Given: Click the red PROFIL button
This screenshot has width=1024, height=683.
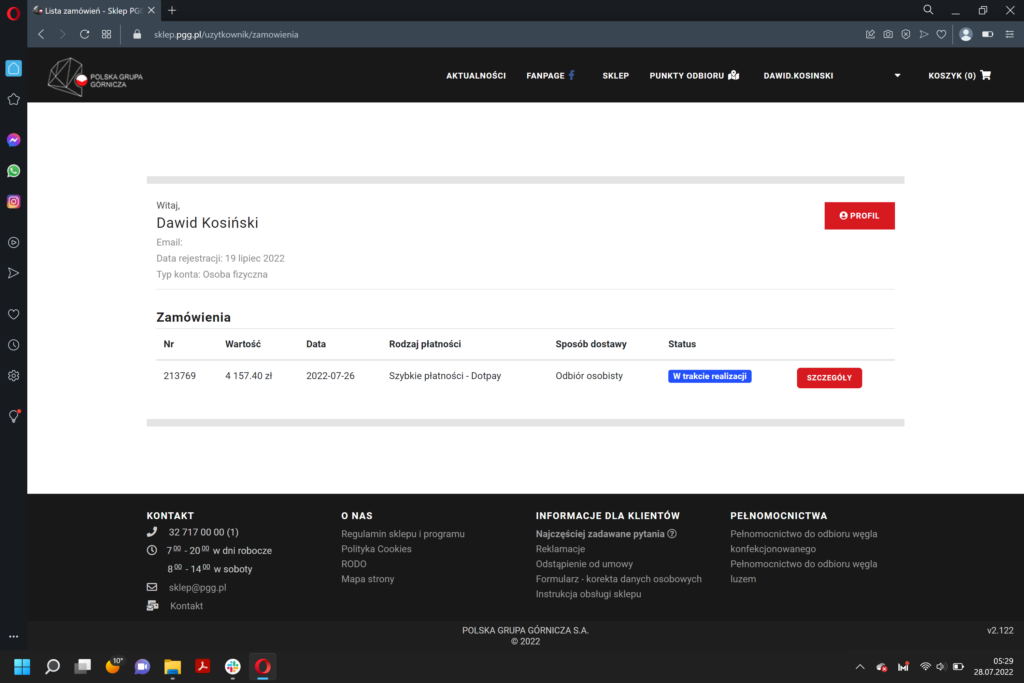Looking at the screenshot, I should (859, 215).
